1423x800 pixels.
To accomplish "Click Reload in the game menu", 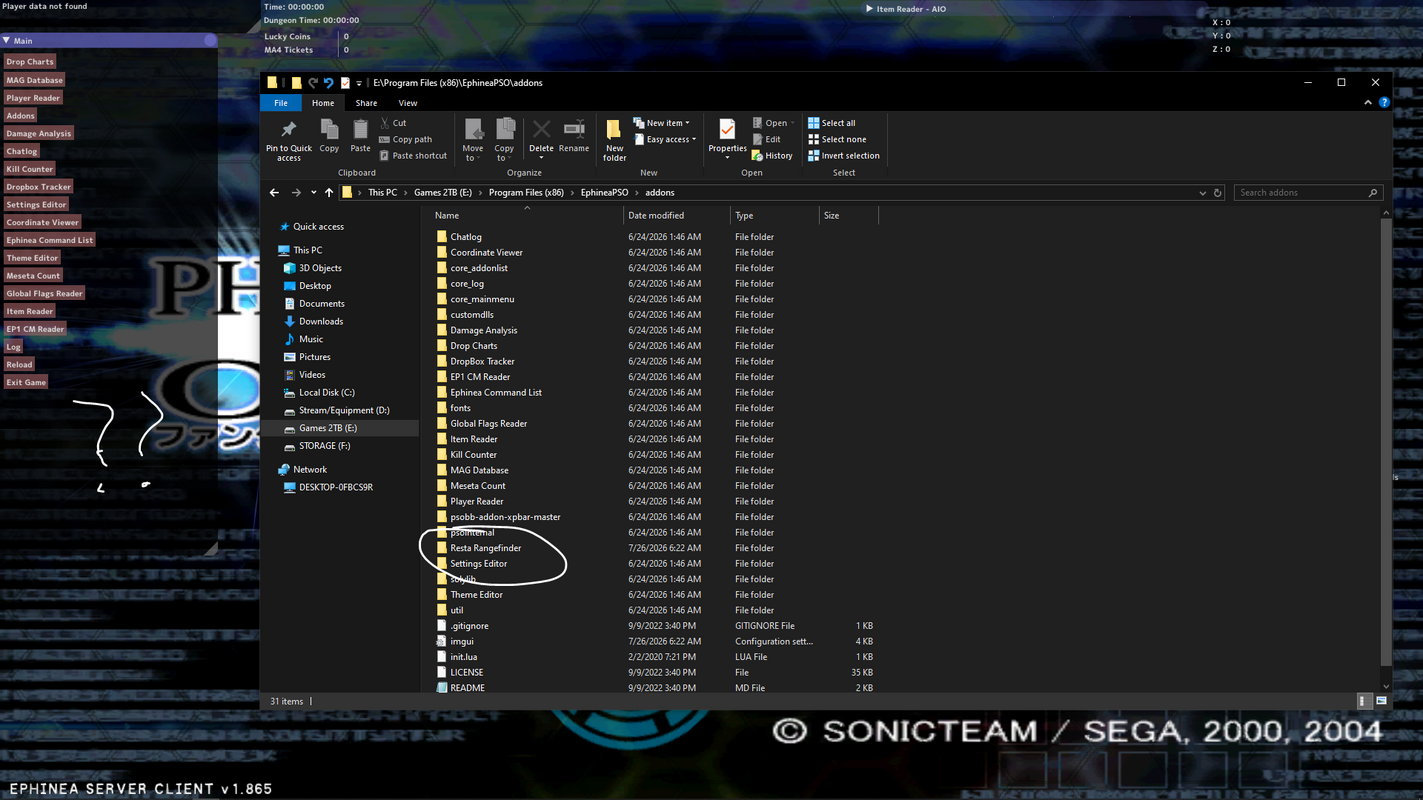I will click(19, 365).
